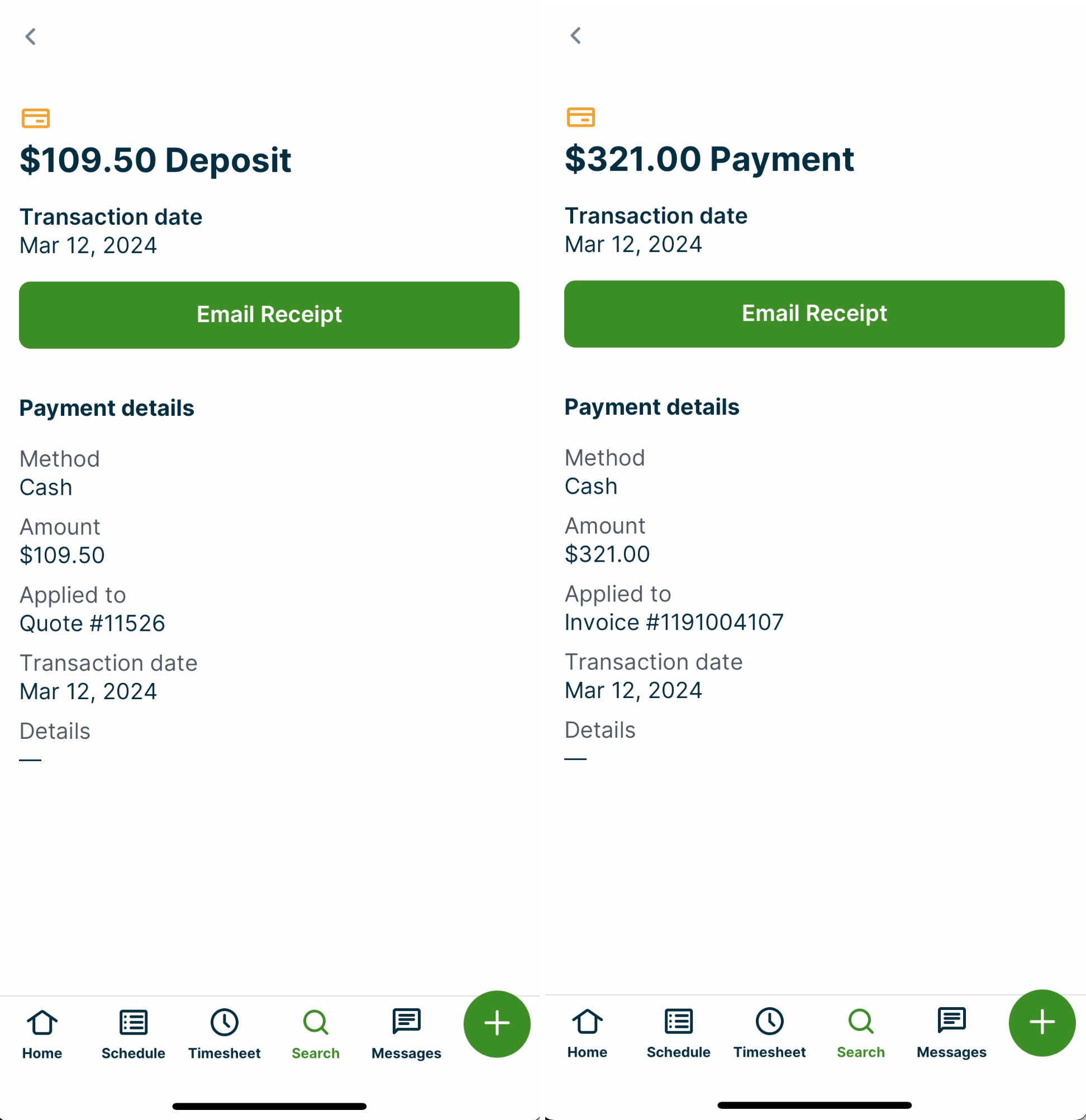Go back from the $109.50 Deposit screen
The width and height of the screenshot is (1086, 1120).
coord(31,36)
